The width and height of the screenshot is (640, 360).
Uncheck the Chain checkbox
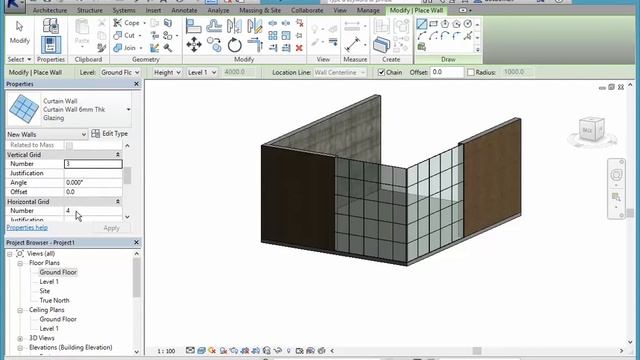pyautogui.click(x=381, y=72)
